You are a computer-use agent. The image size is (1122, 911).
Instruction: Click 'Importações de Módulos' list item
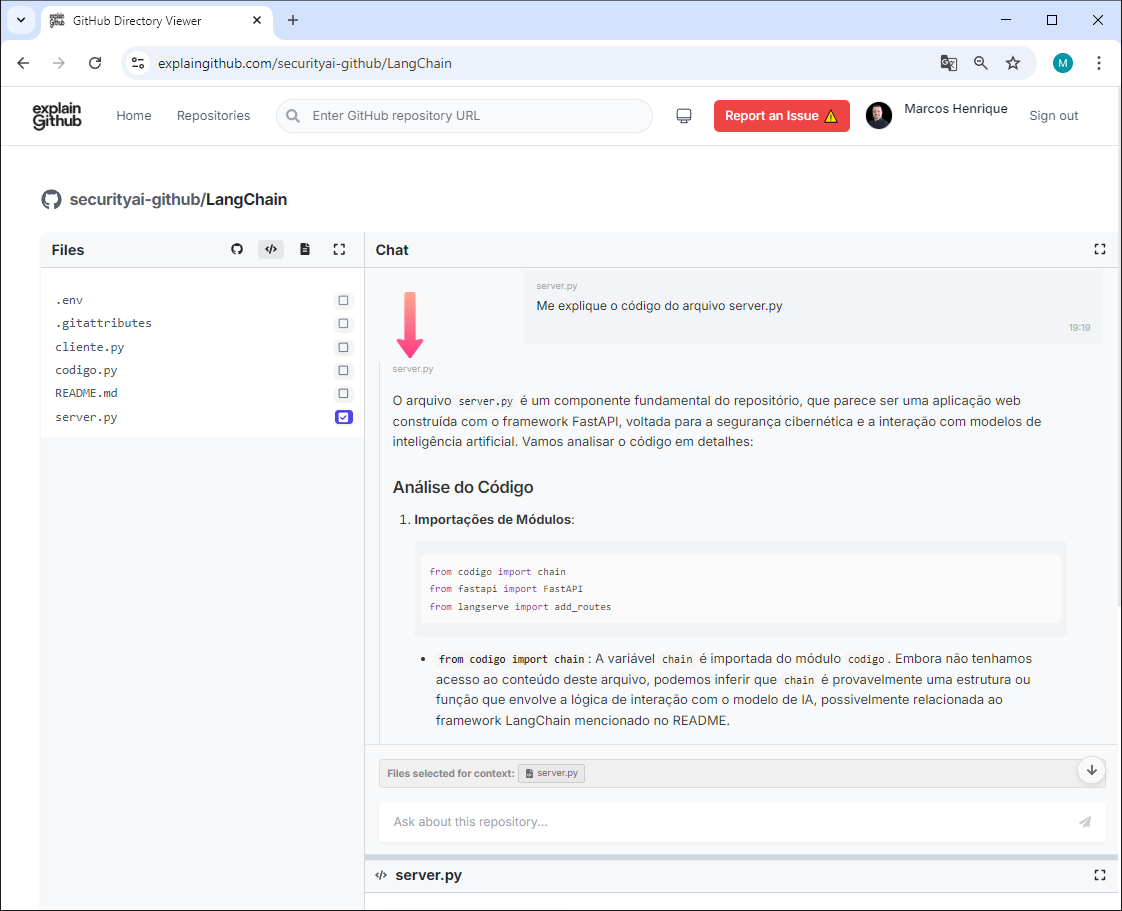click(494, 520)
